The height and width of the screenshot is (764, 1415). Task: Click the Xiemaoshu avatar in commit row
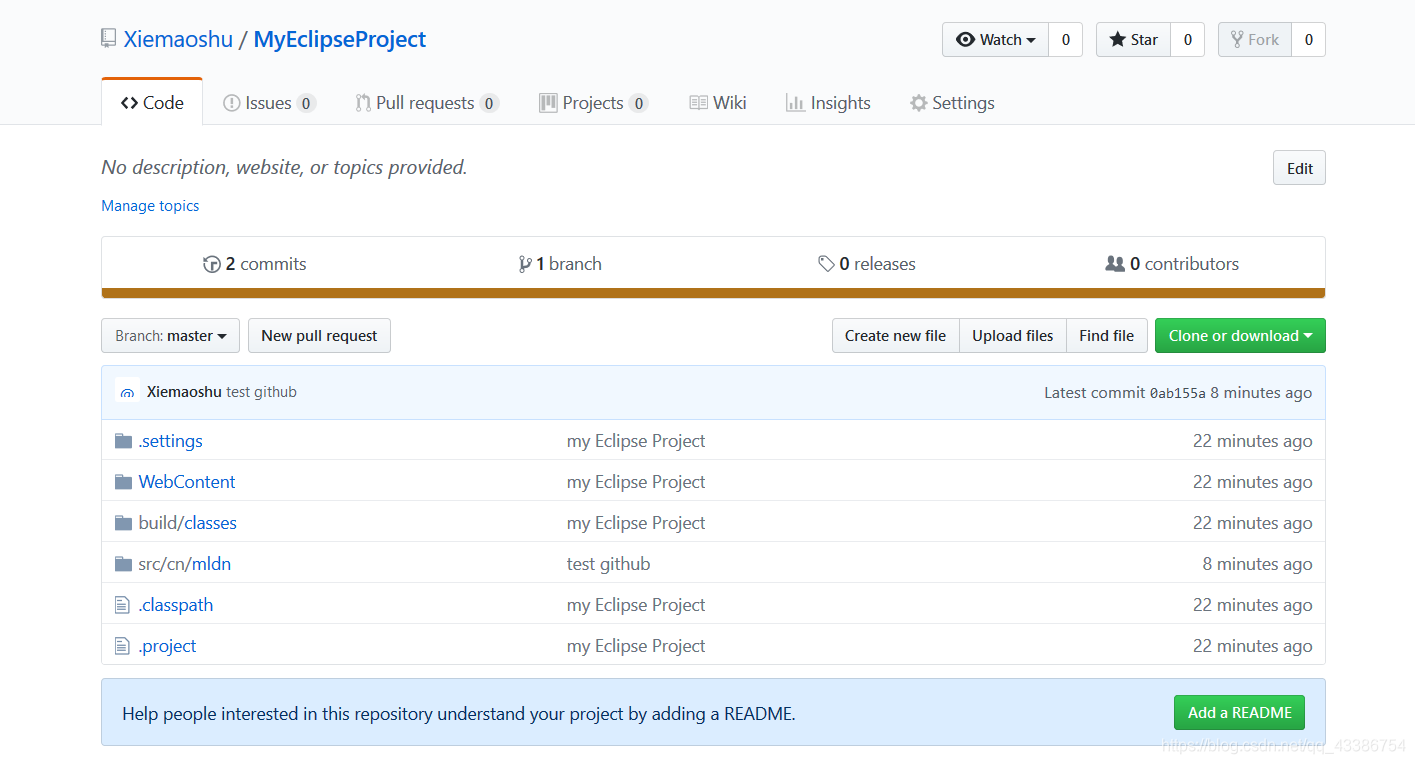127,392
